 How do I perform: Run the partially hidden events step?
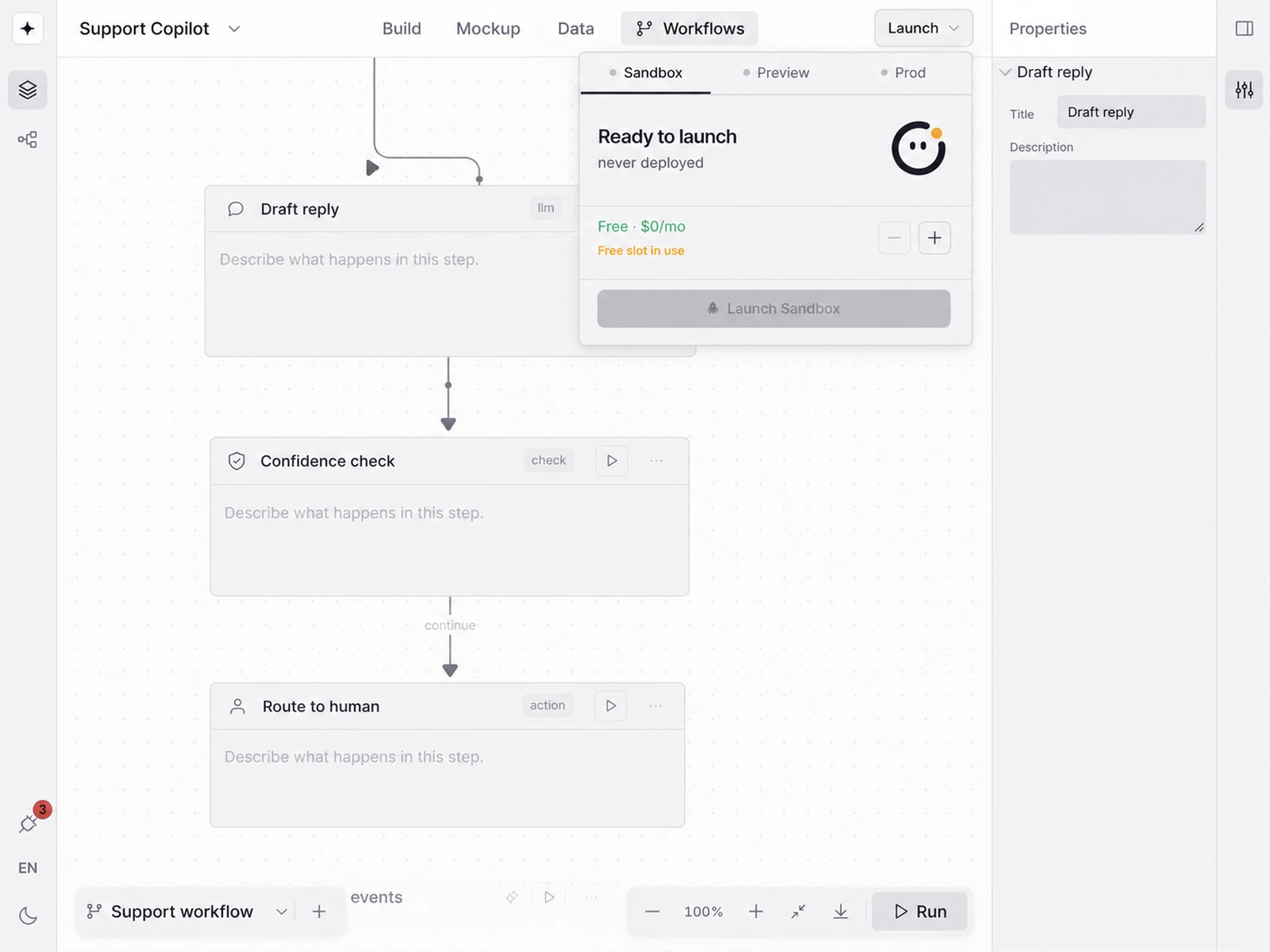point(549,897)
